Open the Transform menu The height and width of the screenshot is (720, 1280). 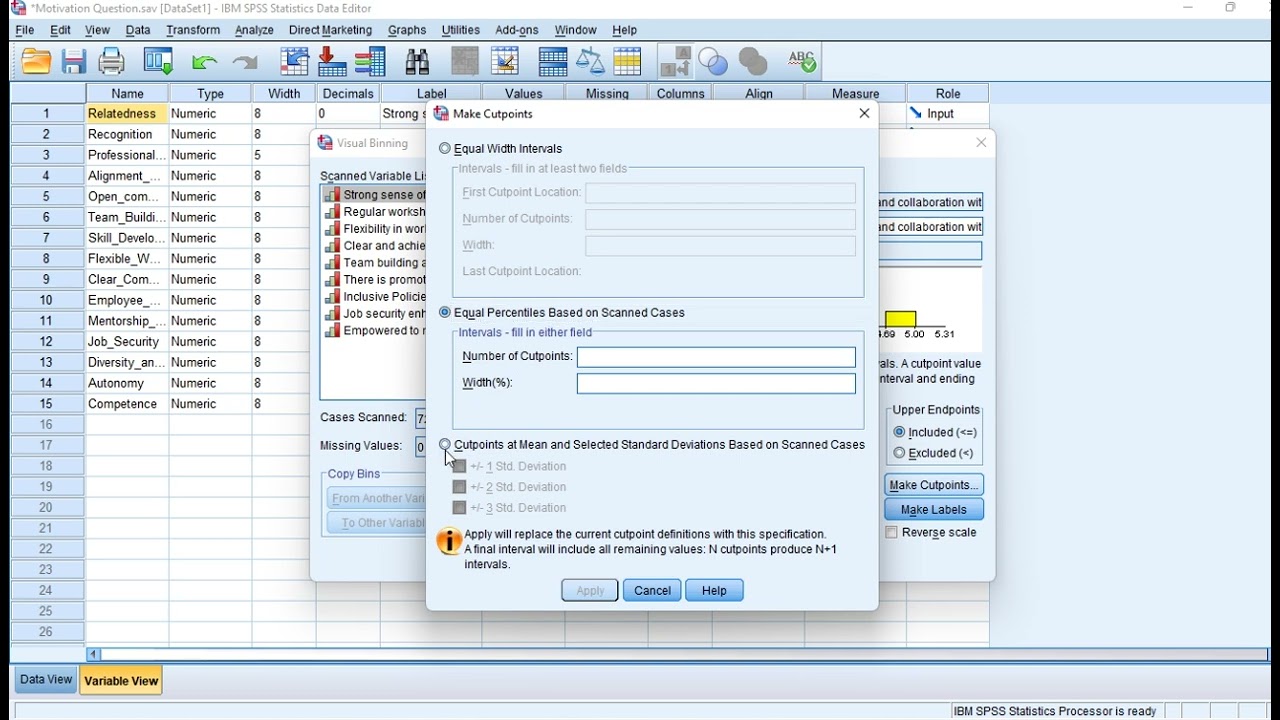coord(193,30)
